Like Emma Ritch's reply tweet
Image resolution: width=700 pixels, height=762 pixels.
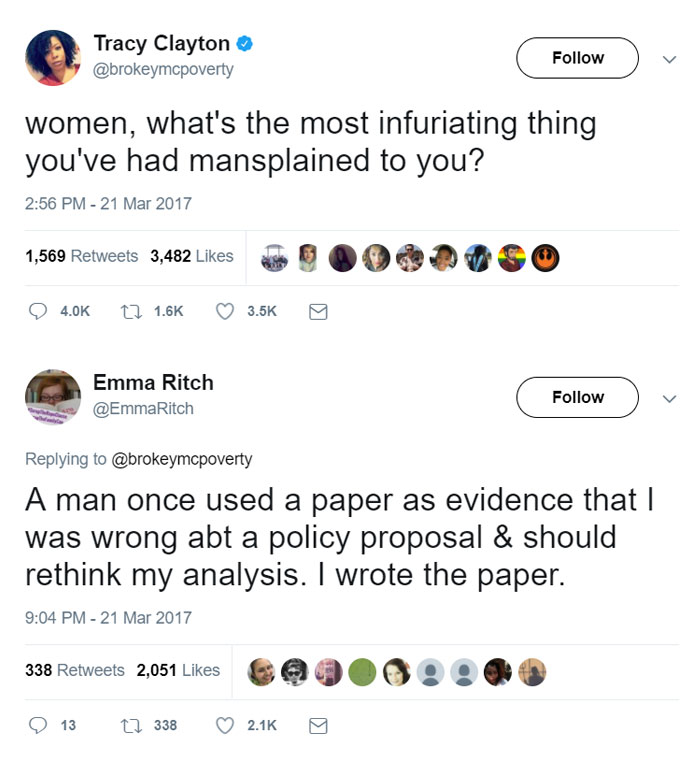coord(226,725)
